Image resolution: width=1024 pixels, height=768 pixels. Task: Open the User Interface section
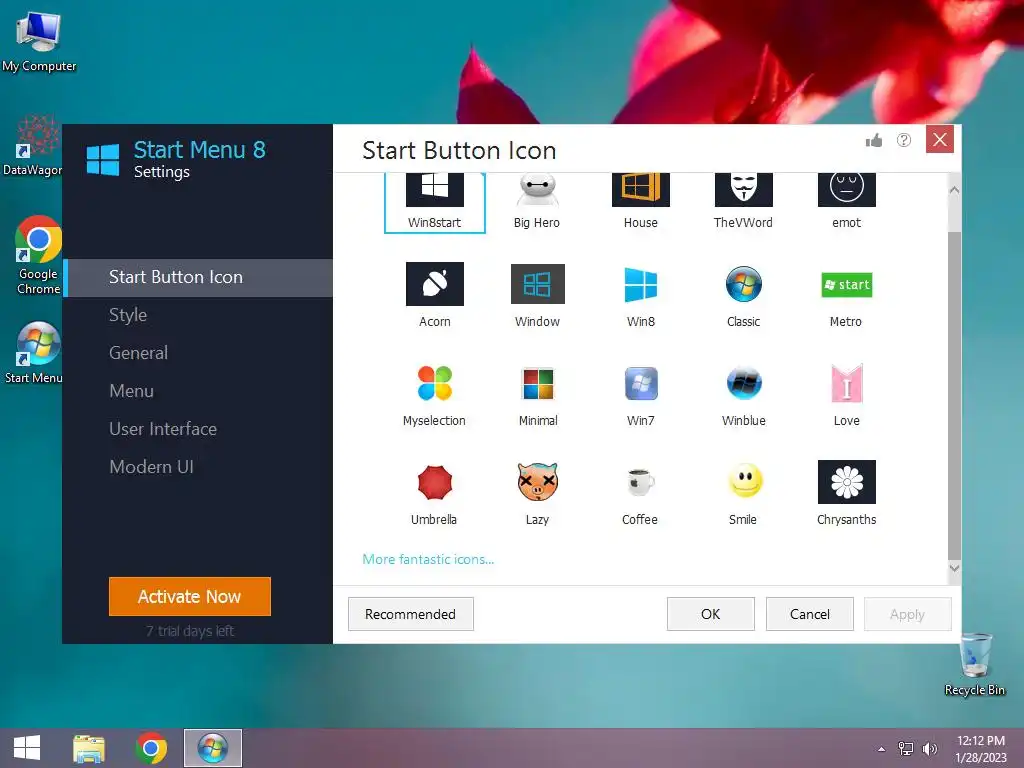(198, 429)
